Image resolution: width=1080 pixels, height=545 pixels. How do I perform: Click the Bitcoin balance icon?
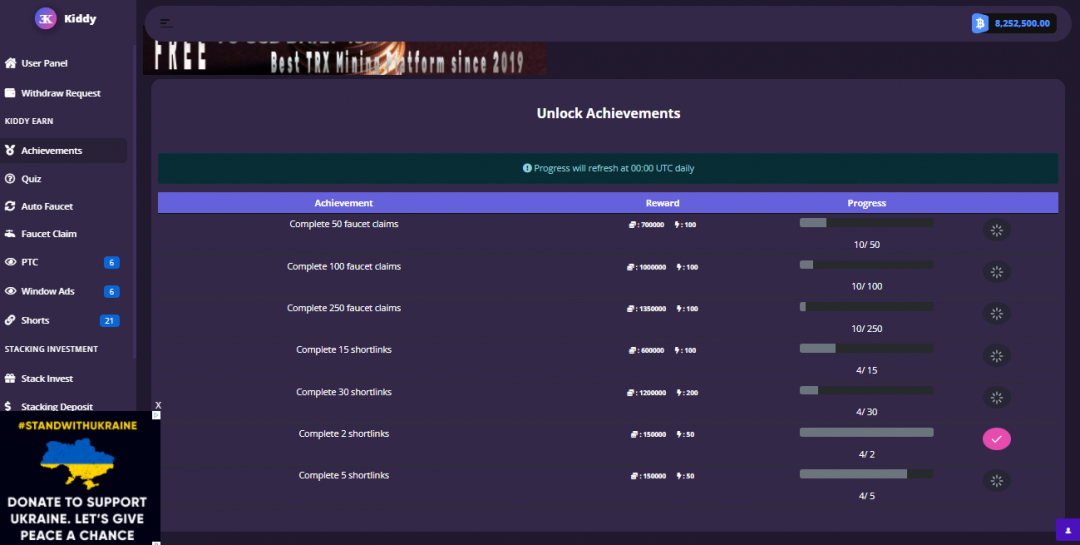click(x=980, y=23)
